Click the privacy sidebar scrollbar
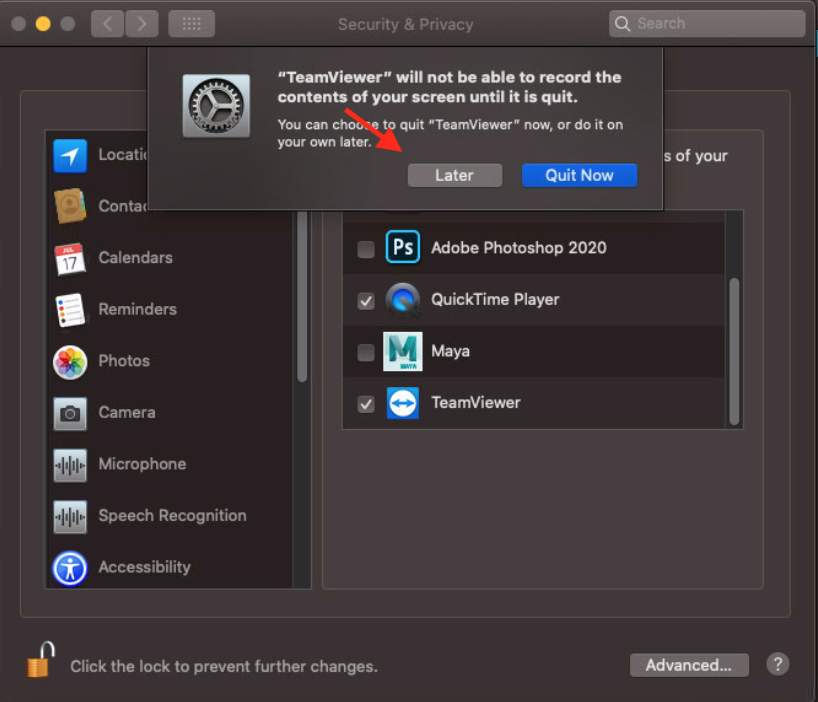818x702 pixels. [302, 297]
